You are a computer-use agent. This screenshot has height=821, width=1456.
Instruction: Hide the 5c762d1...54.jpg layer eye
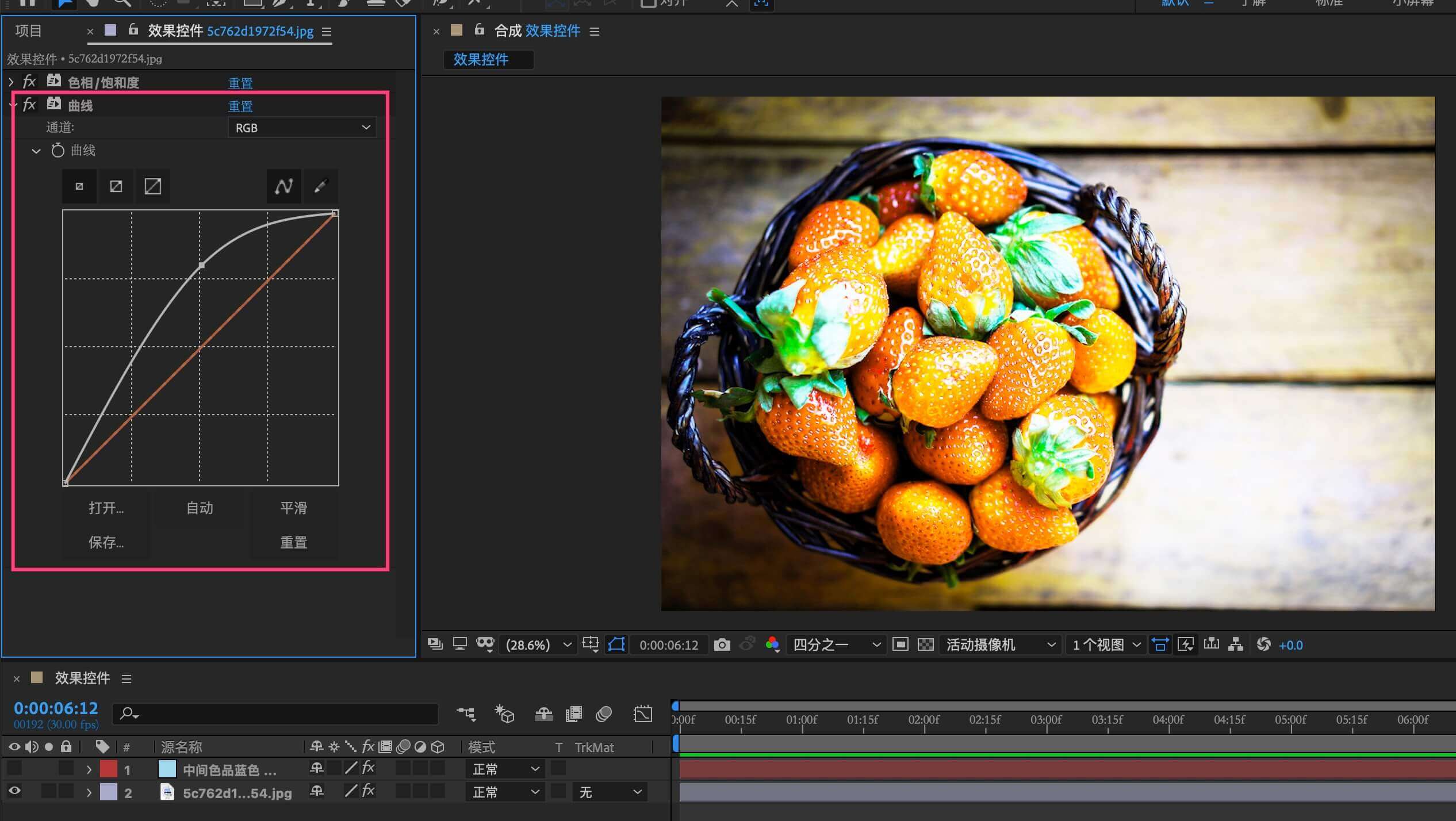(14, 792)
